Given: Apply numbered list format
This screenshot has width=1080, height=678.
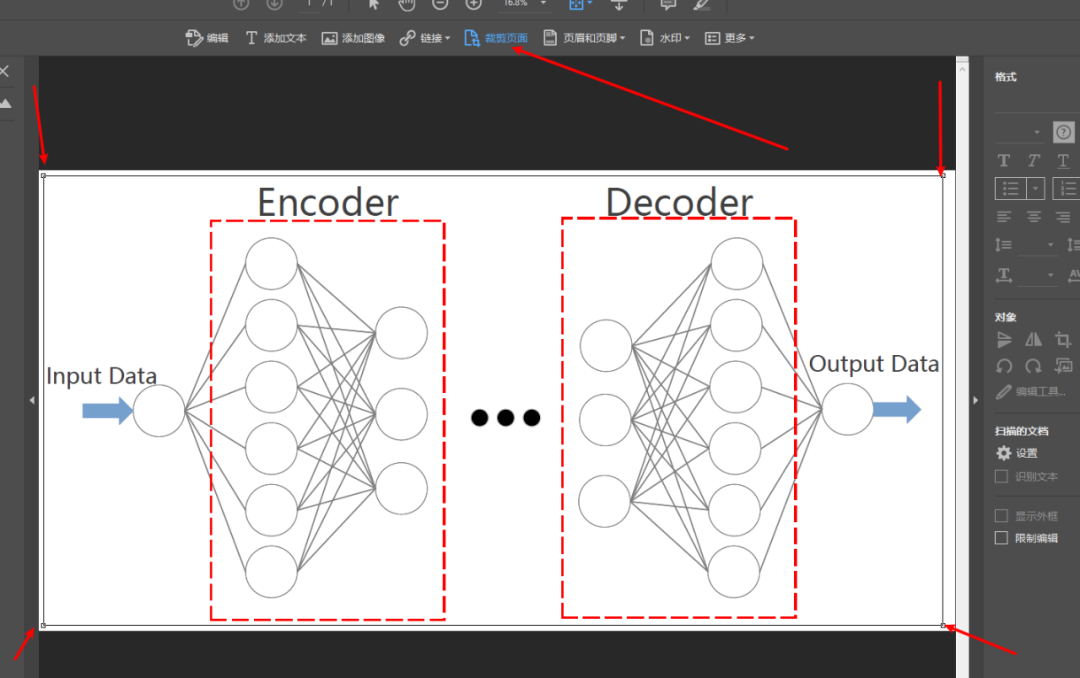Looking at the screenshot, I should click(1066, 188).
